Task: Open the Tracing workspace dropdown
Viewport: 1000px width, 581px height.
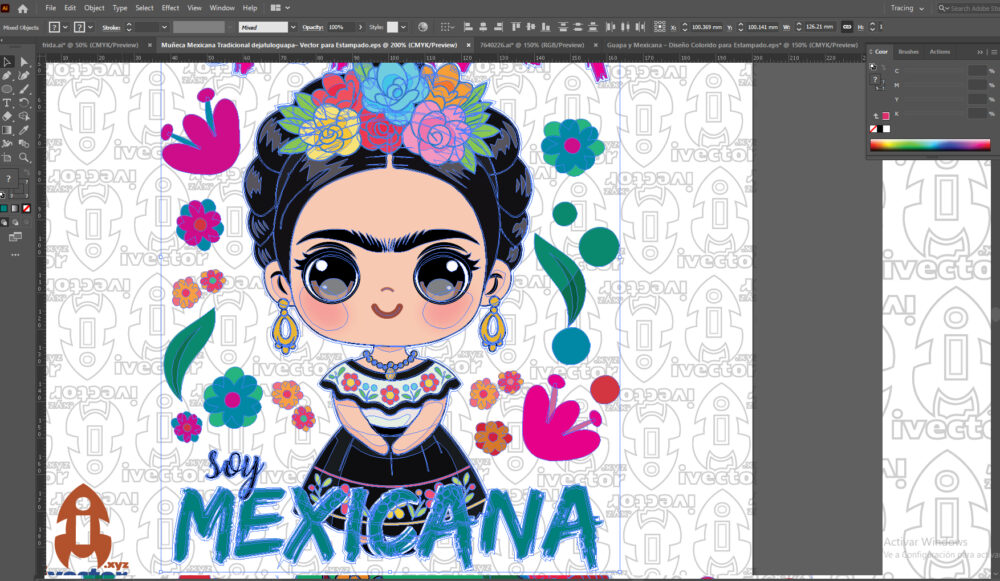Action: 908,8
